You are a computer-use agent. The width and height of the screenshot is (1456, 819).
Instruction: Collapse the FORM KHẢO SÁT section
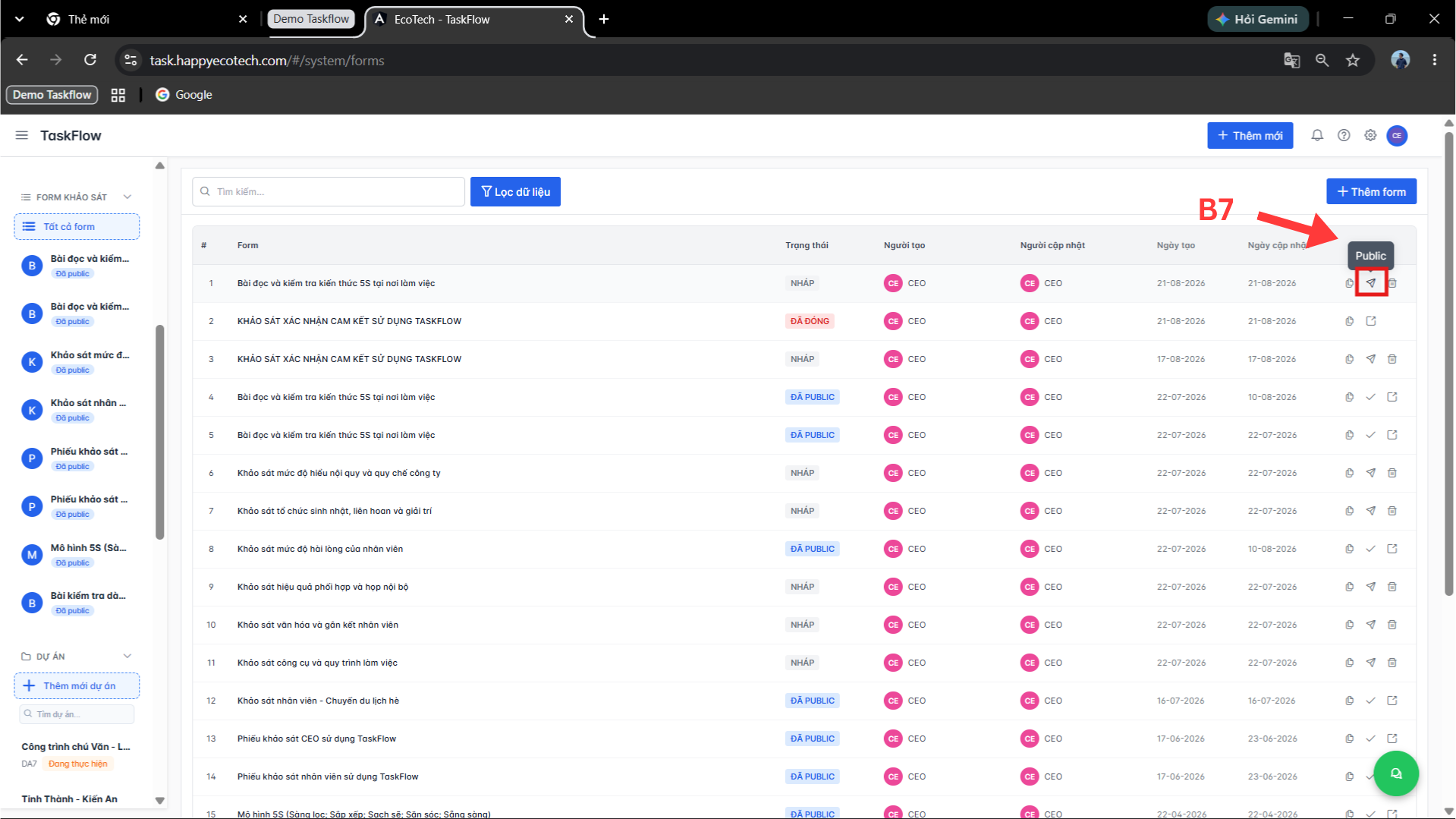tap(127, 197)
